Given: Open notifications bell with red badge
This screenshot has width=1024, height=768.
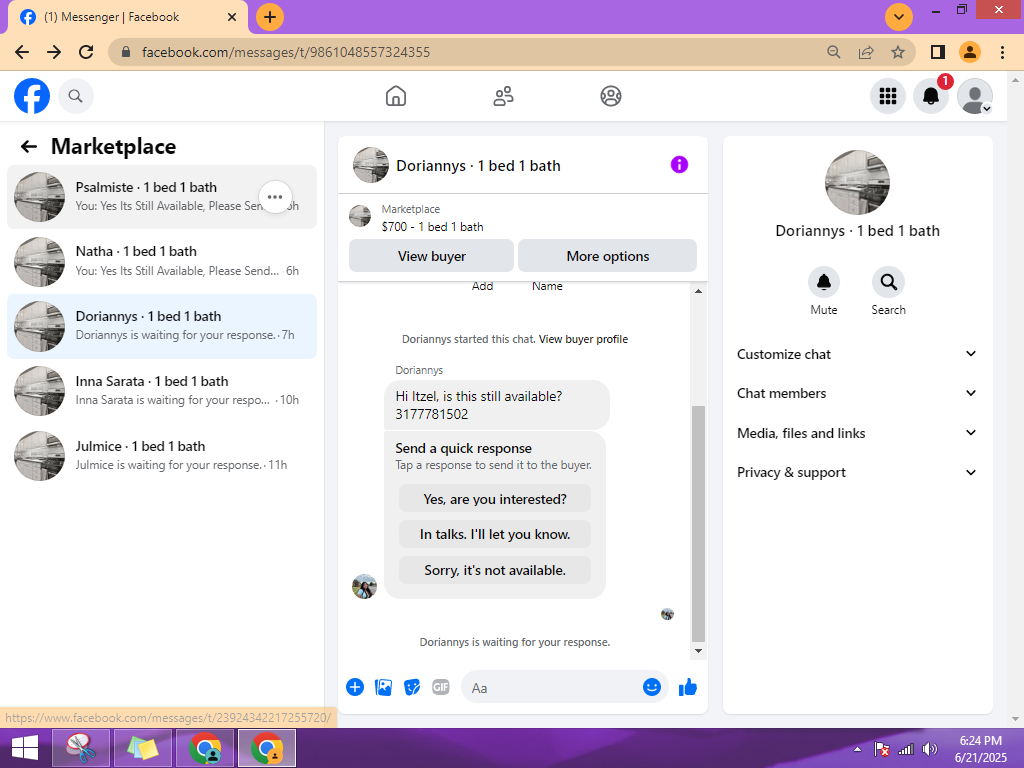Looking at the screenshot, I should [x=931, y=96].
